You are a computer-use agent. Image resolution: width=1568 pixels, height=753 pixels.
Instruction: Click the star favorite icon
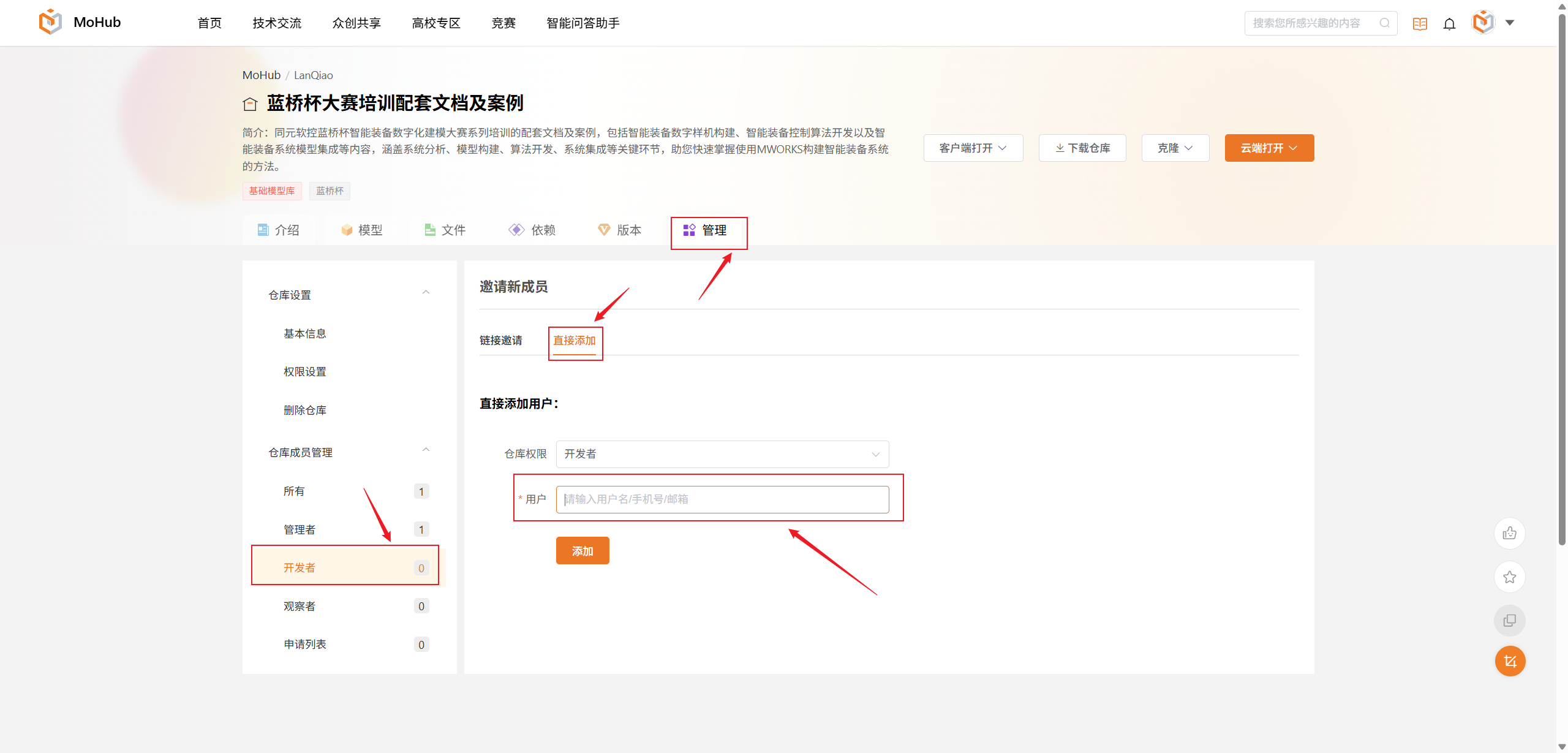(1510, 577)
